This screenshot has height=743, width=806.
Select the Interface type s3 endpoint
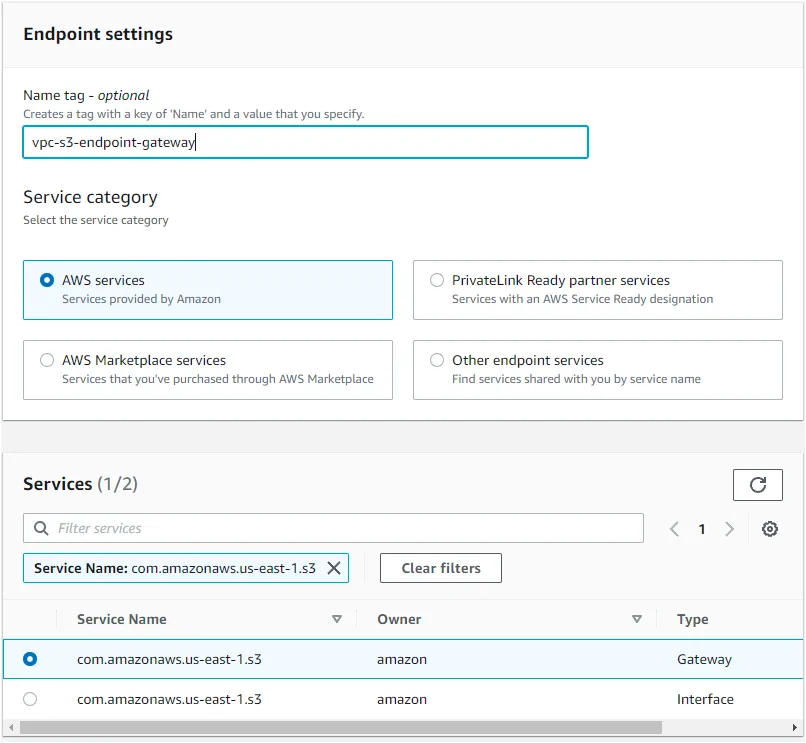30,699
